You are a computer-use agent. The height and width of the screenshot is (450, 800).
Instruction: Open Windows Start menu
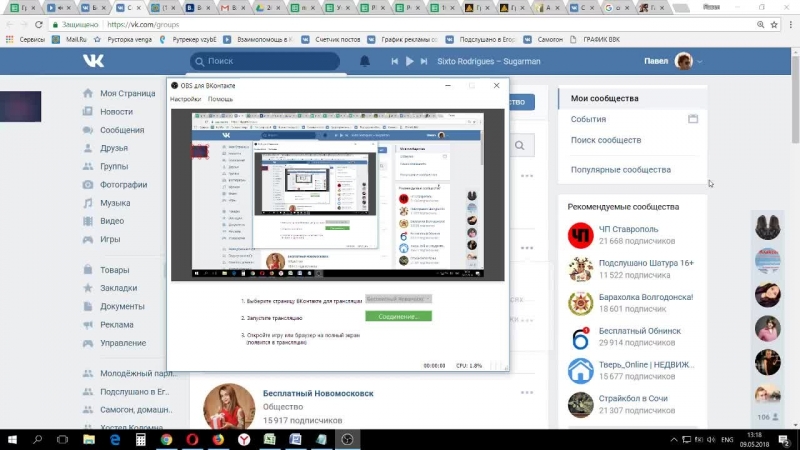pos(12,439)
